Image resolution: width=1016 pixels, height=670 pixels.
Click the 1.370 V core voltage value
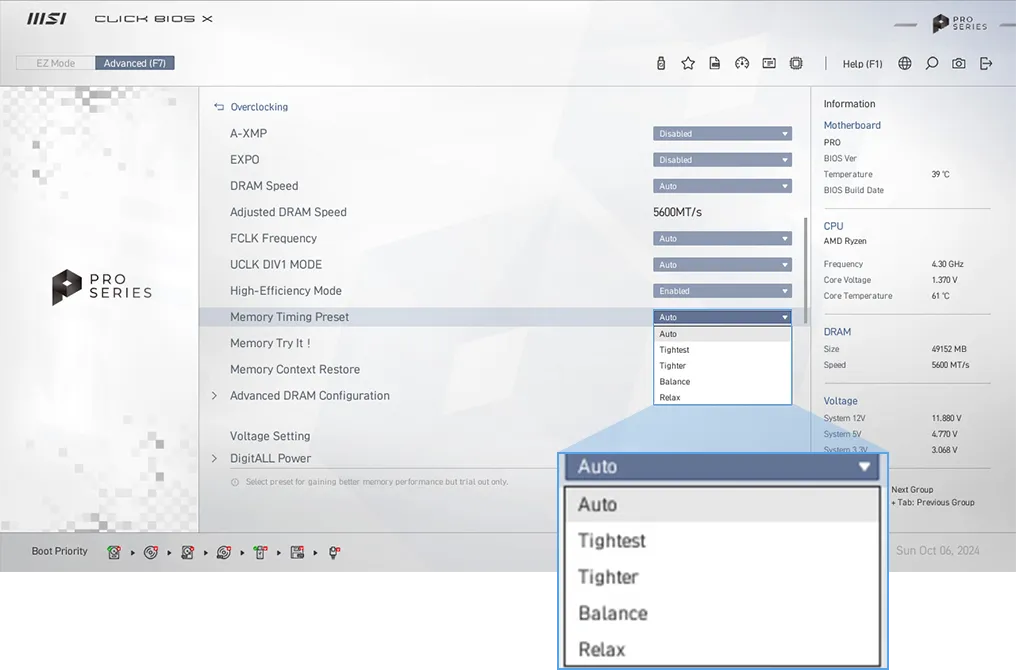pyautogui.click(x=944, y=280)
